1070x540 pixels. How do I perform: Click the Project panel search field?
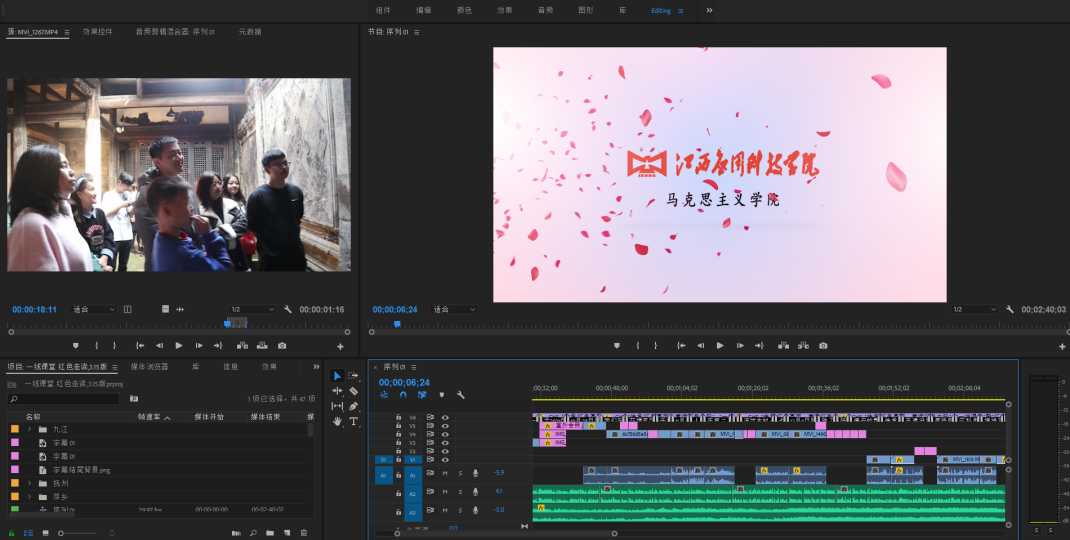[x=63, y=399]
